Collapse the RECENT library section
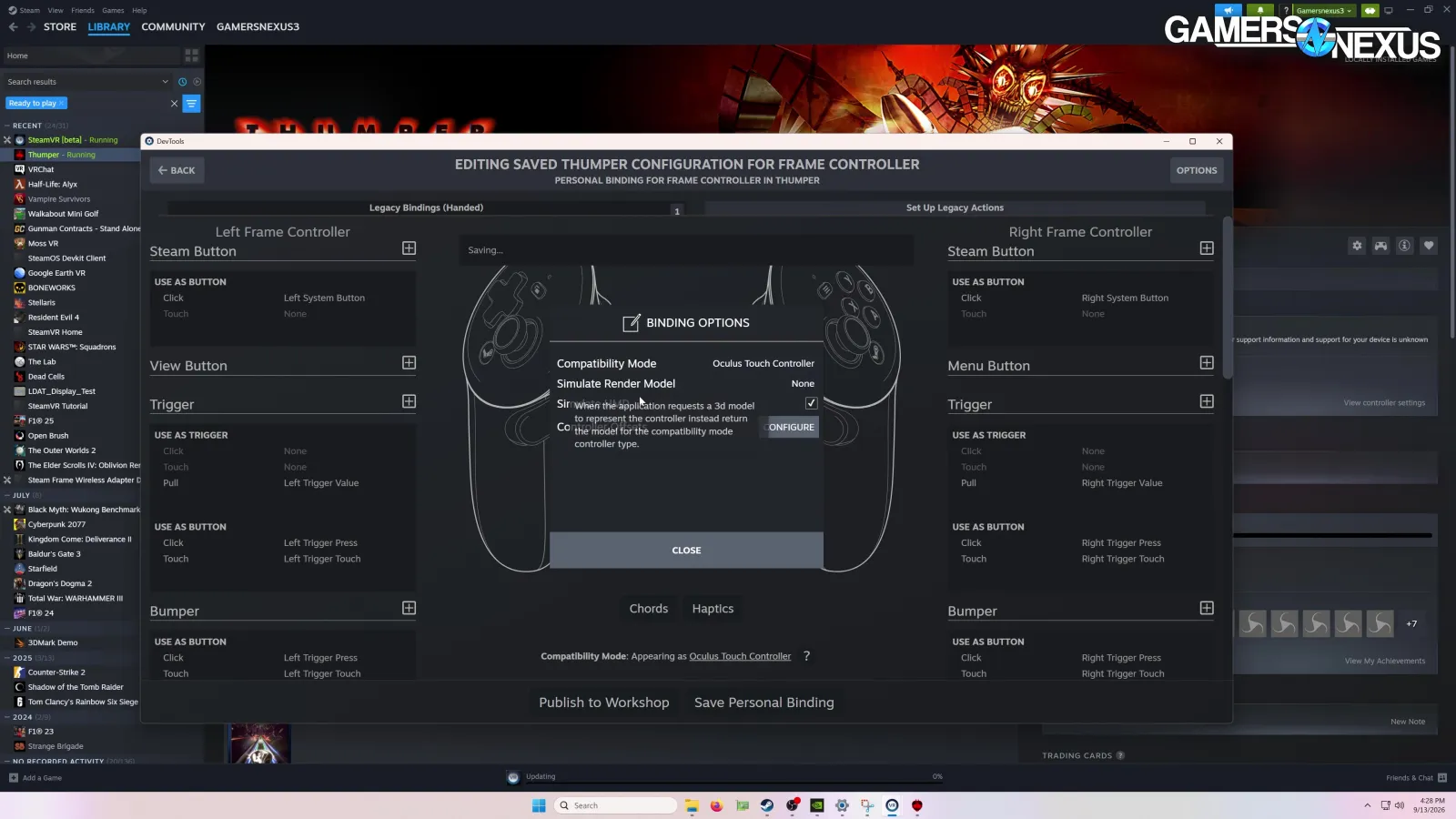The width and height of the screenshot is (1456, 819). coord(7,126)
